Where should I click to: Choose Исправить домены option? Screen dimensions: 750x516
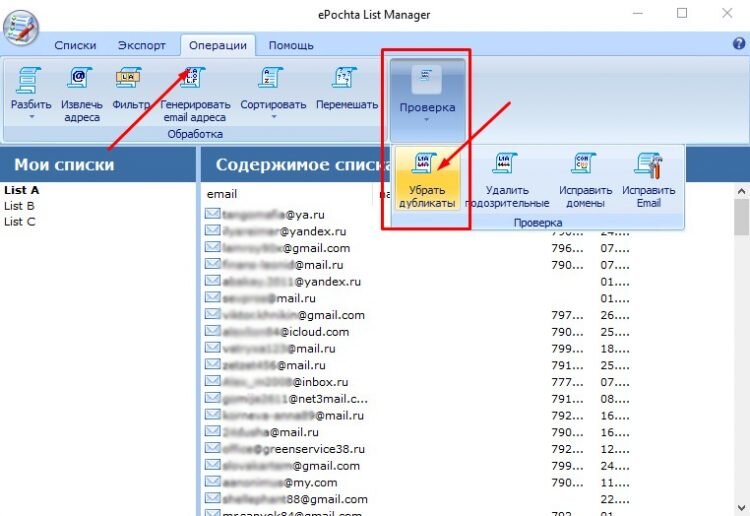tap(585, 180)
